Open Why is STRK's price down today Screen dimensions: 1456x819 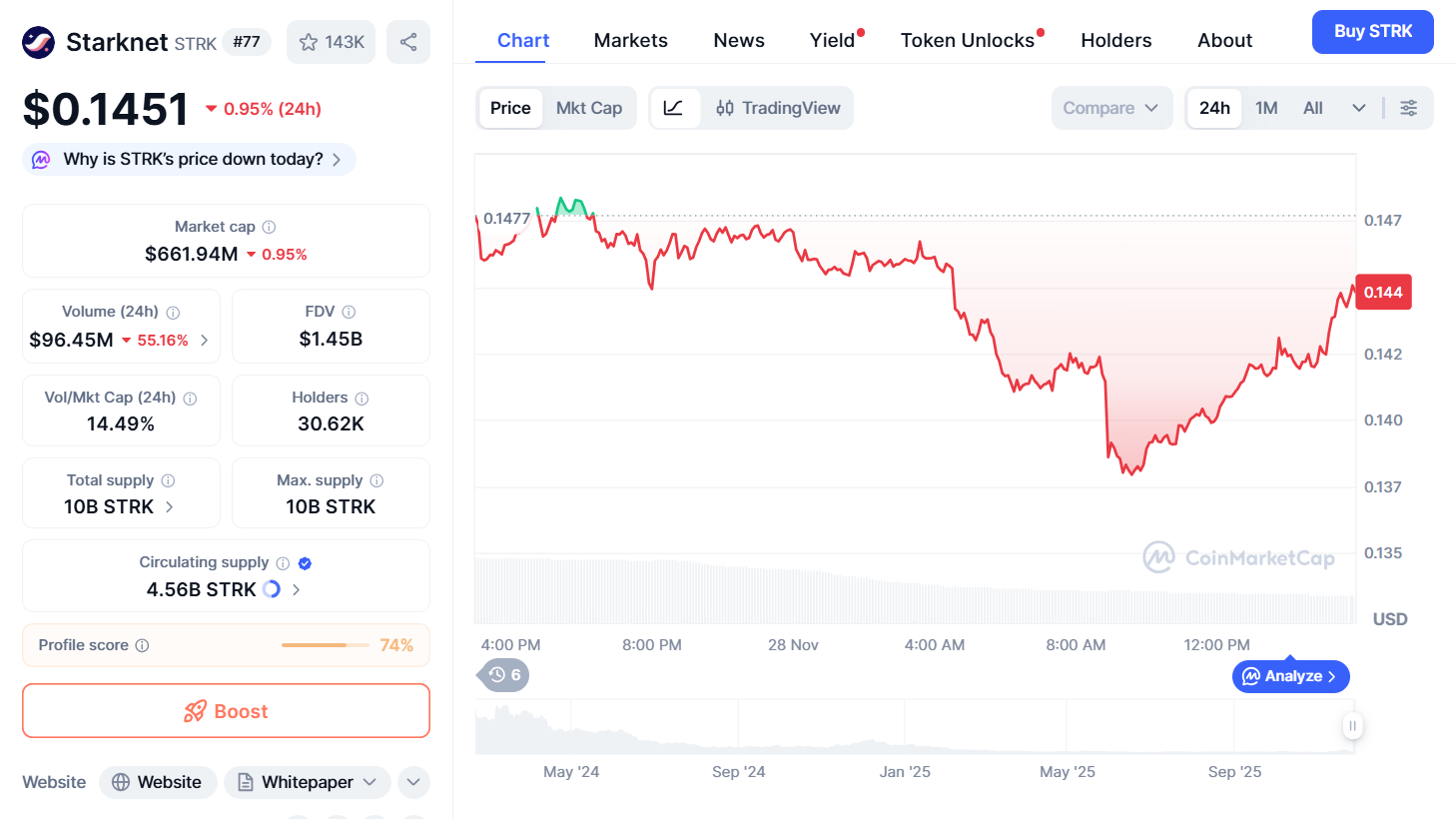coord(188,159)
